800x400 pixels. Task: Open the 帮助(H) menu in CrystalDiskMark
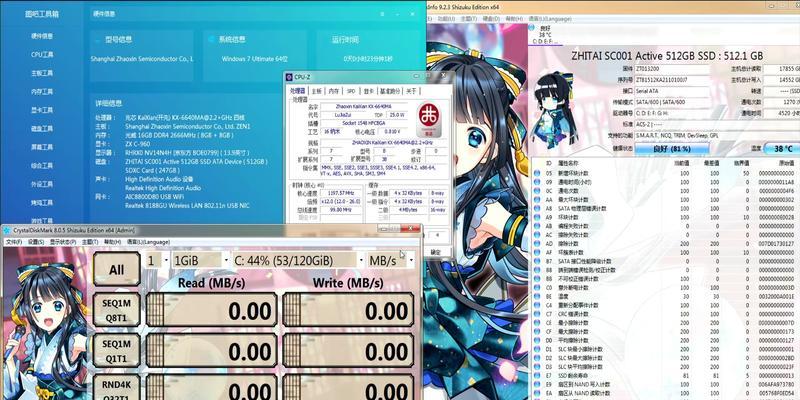point(112,242)
